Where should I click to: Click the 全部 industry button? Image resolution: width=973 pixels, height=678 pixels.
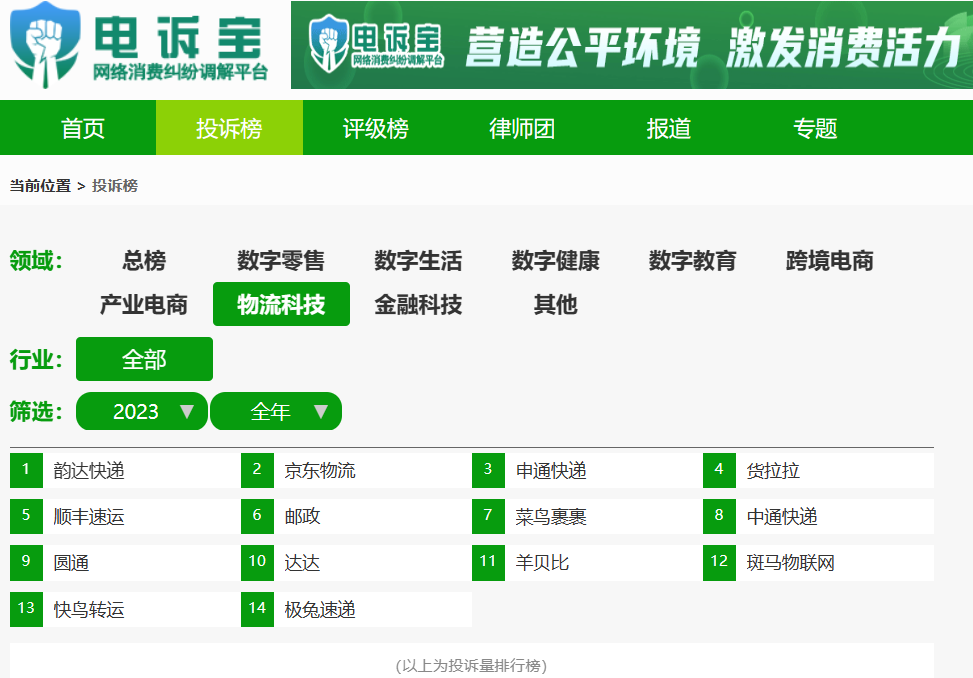tap(144, 359)
